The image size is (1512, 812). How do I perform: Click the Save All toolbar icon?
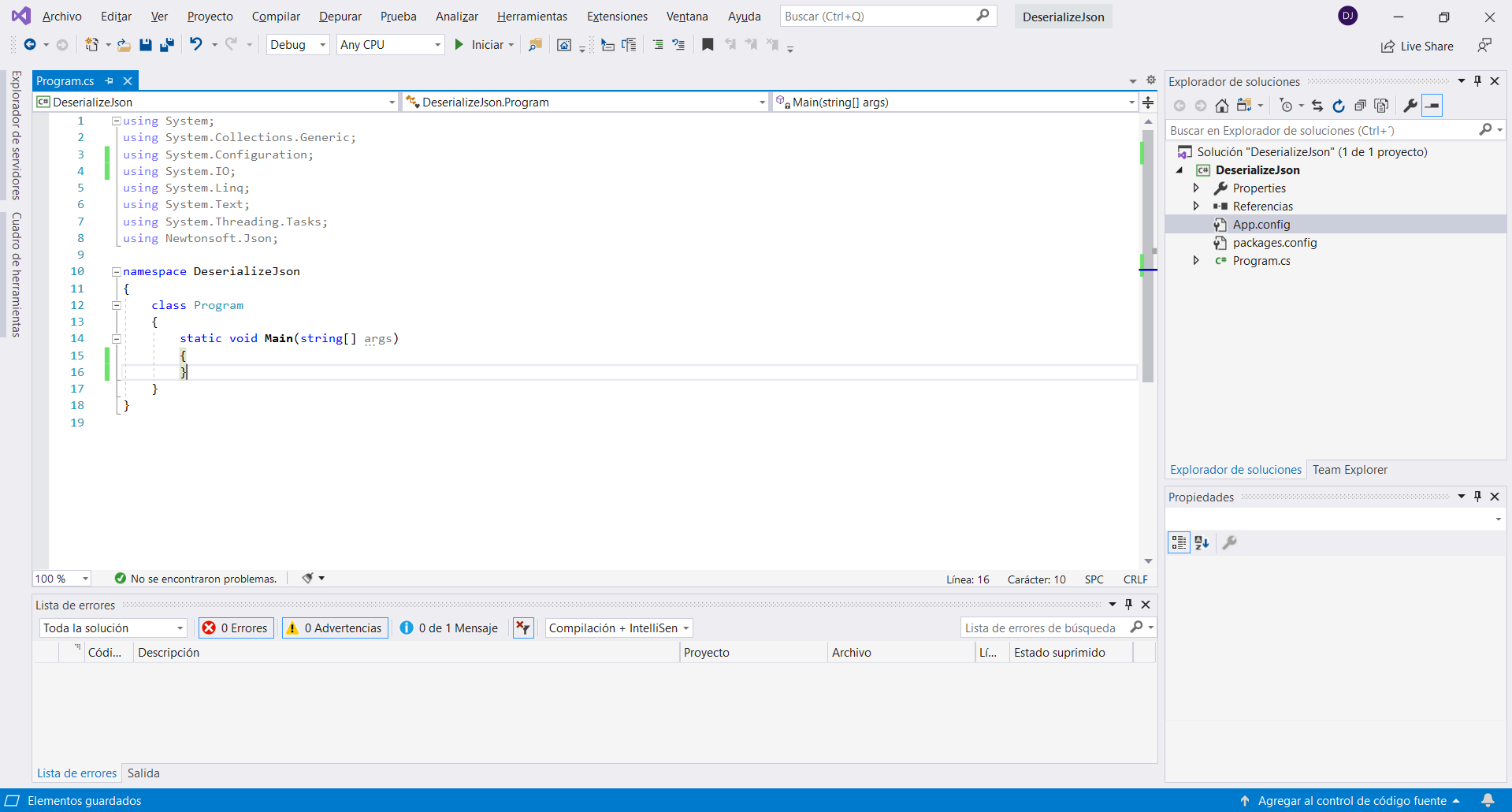click(166, 45)
